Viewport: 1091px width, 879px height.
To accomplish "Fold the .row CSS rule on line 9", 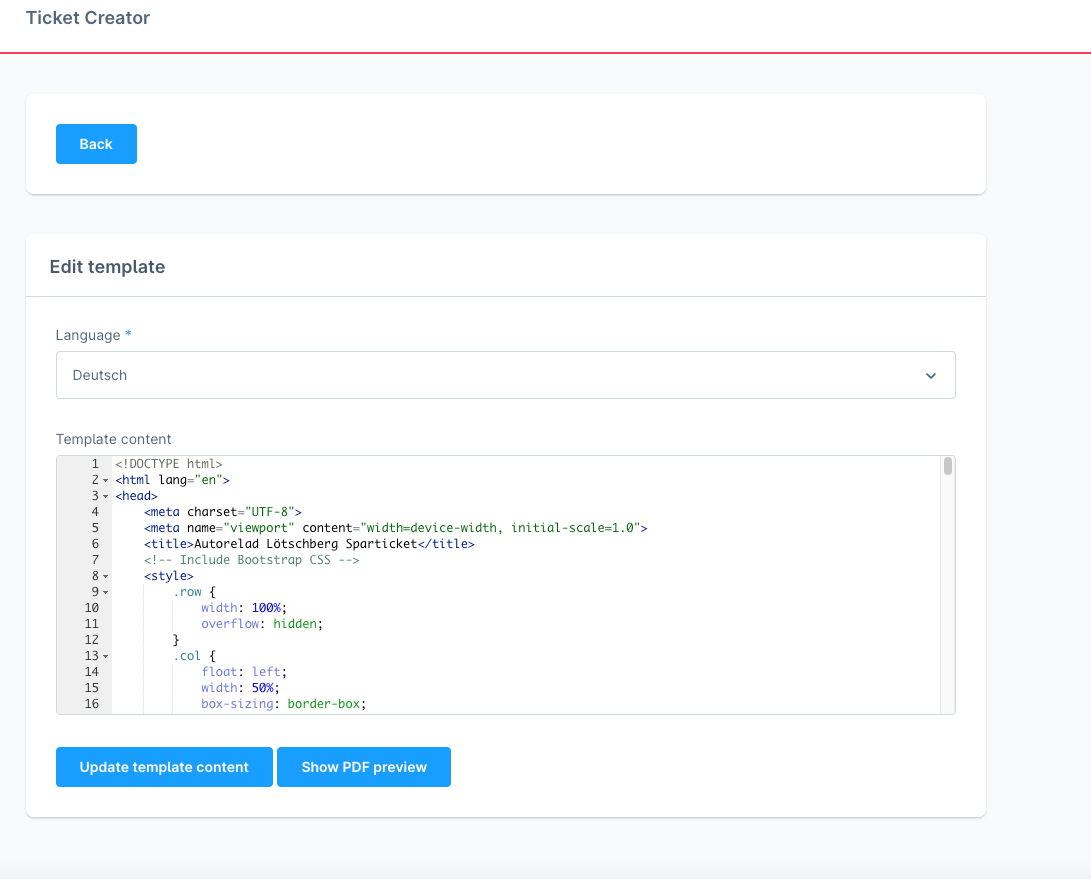I will coord(106,592).
